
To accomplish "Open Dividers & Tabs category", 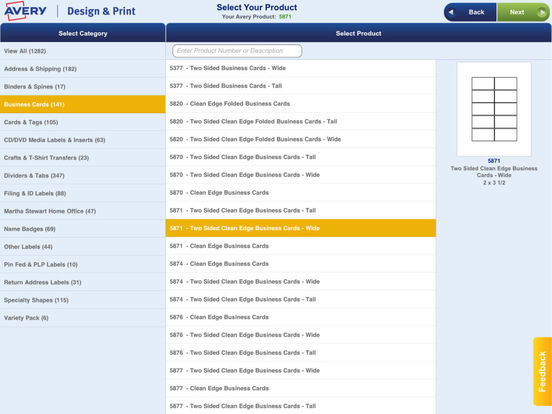I will (x=82, y=175).
